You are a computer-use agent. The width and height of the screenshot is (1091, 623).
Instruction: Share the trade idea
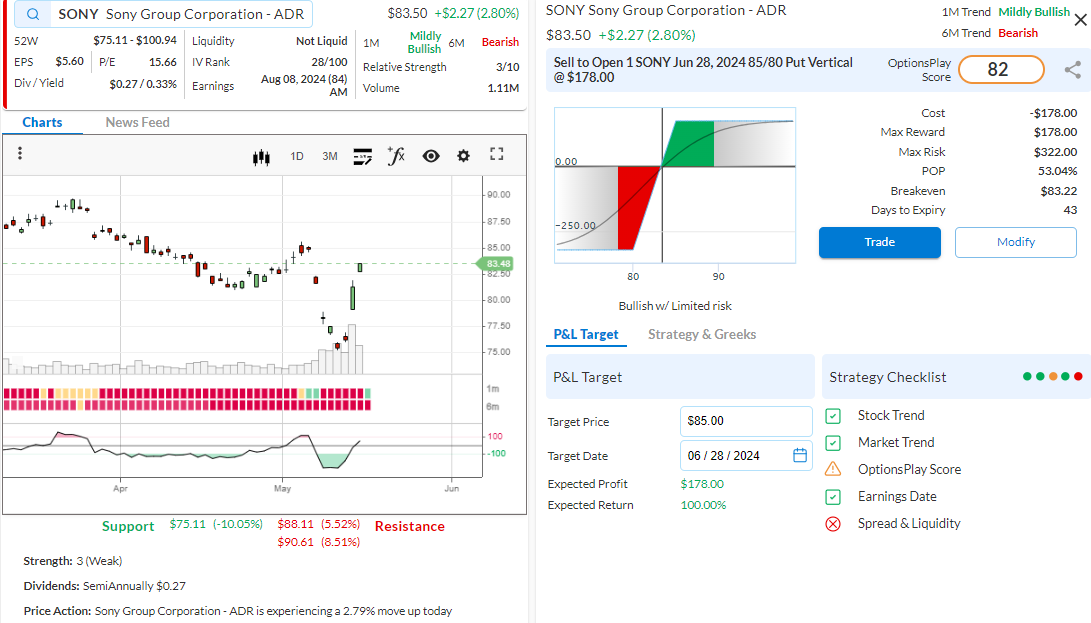[1073, 70]
